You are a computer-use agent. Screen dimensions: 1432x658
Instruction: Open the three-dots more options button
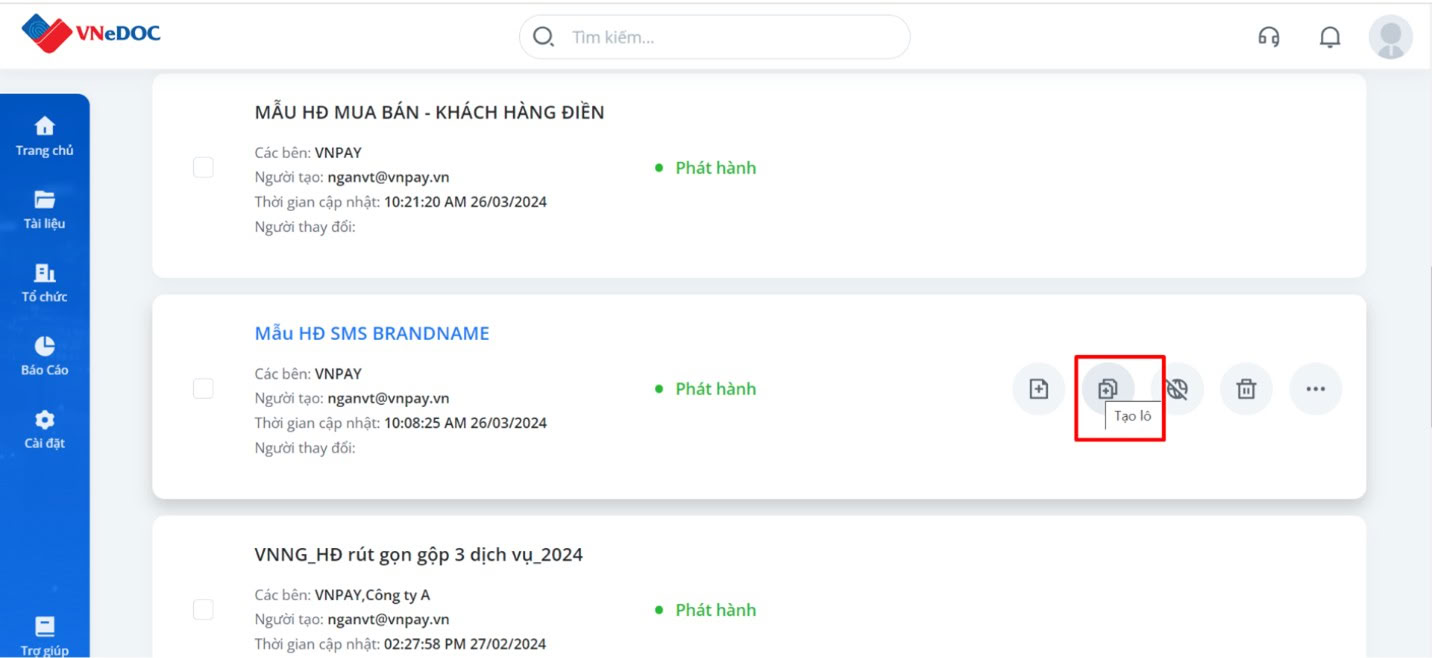pyautogui.click(x=1316, y=389)
